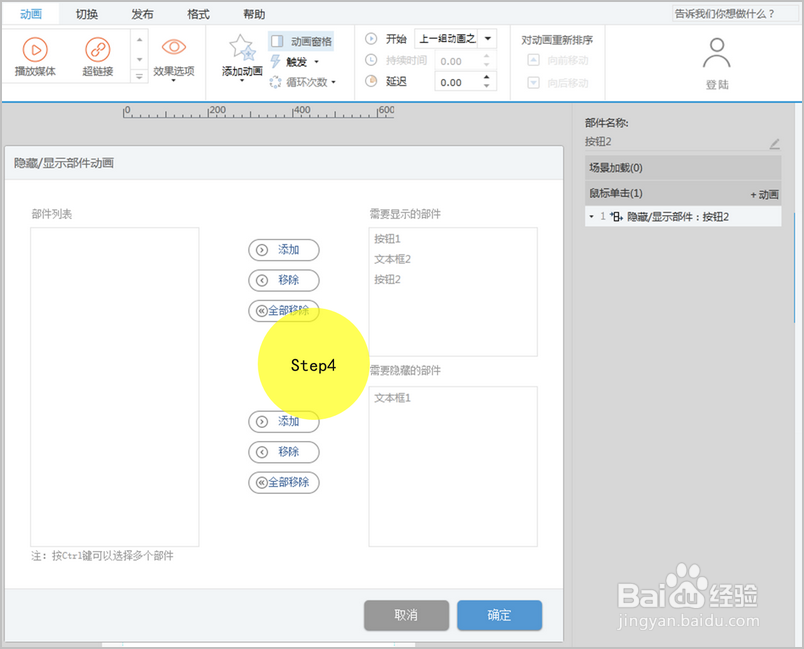The height and width of the screenshot is (649, 804).
Task: Select the 超链接 animation icon
Action: pos(97,56)
